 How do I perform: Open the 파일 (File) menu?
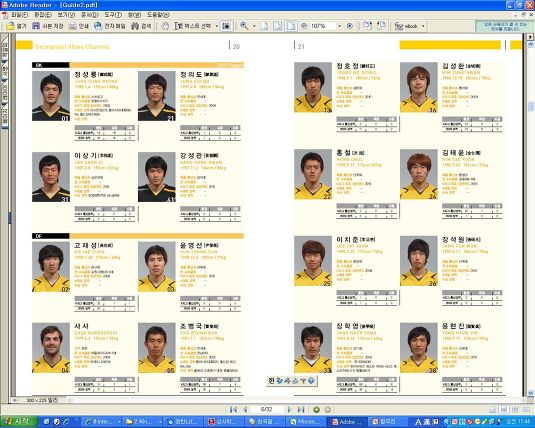pos(19,15)
